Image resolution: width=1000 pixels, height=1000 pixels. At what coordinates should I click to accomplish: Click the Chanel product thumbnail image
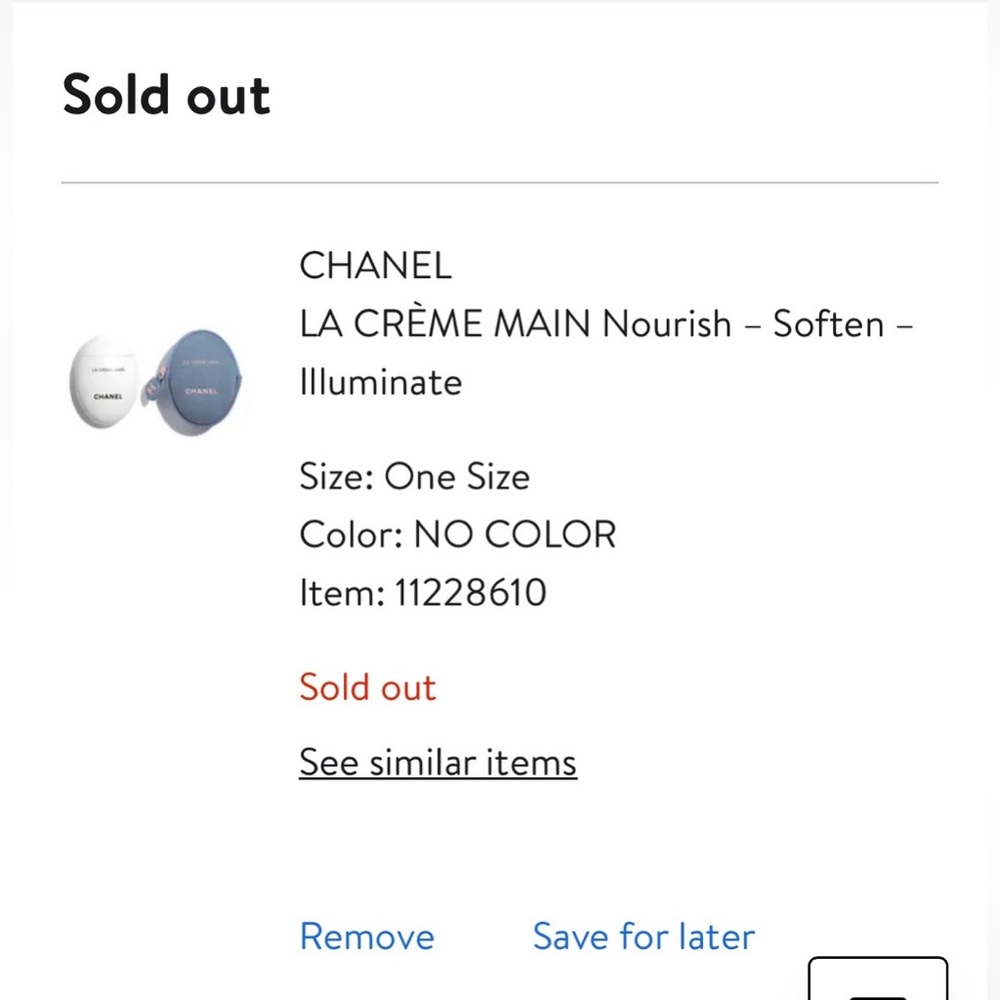(x=157, y=383)
